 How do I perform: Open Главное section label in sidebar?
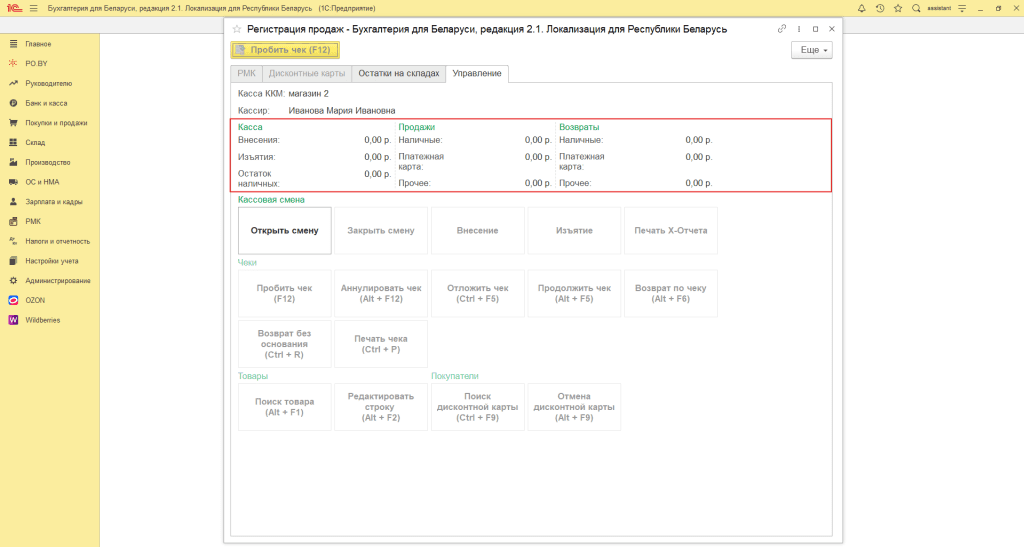click(x=38, y=44)
